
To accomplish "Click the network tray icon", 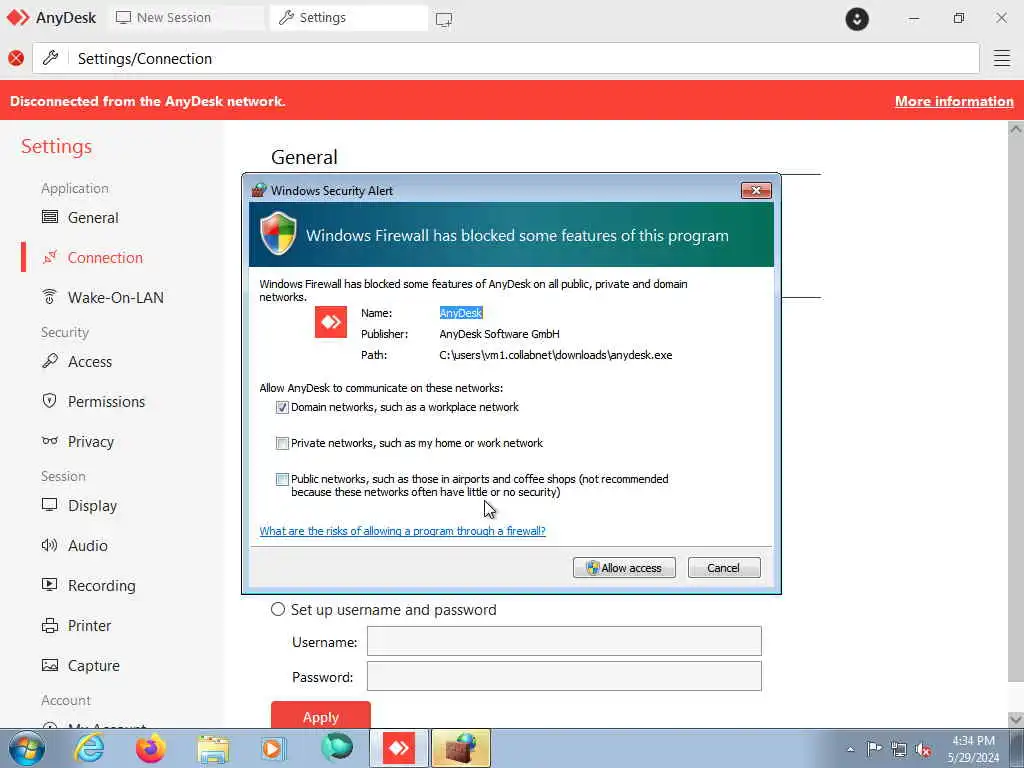I will tap(899, 749).
